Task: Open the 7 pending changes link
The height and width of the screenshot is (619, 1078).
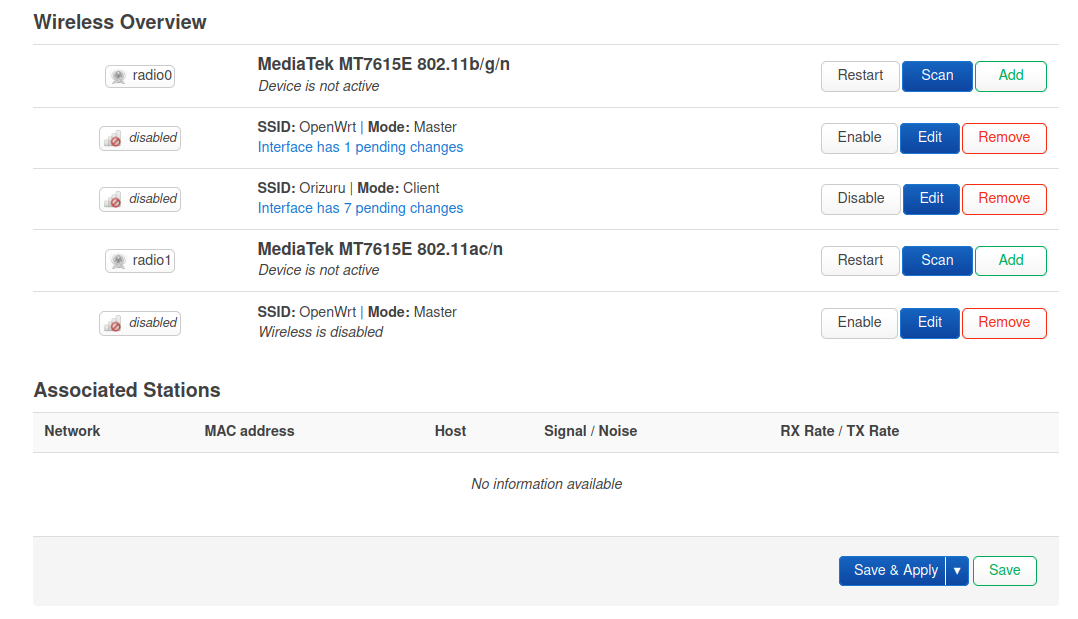Action: pos(360,208)
